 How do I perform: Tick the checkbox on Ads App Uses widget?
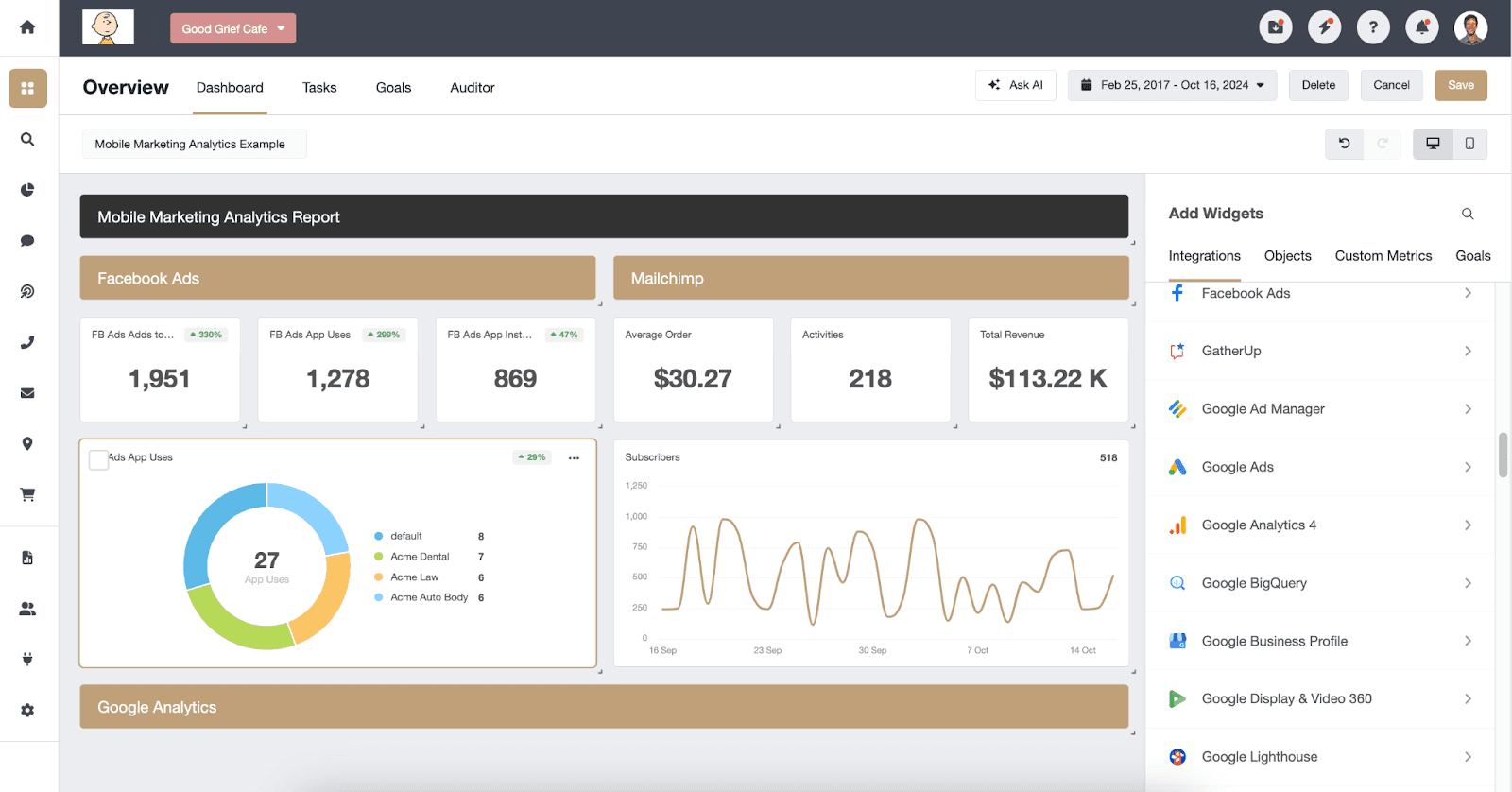pyautogui.click(x=98, y=460)
